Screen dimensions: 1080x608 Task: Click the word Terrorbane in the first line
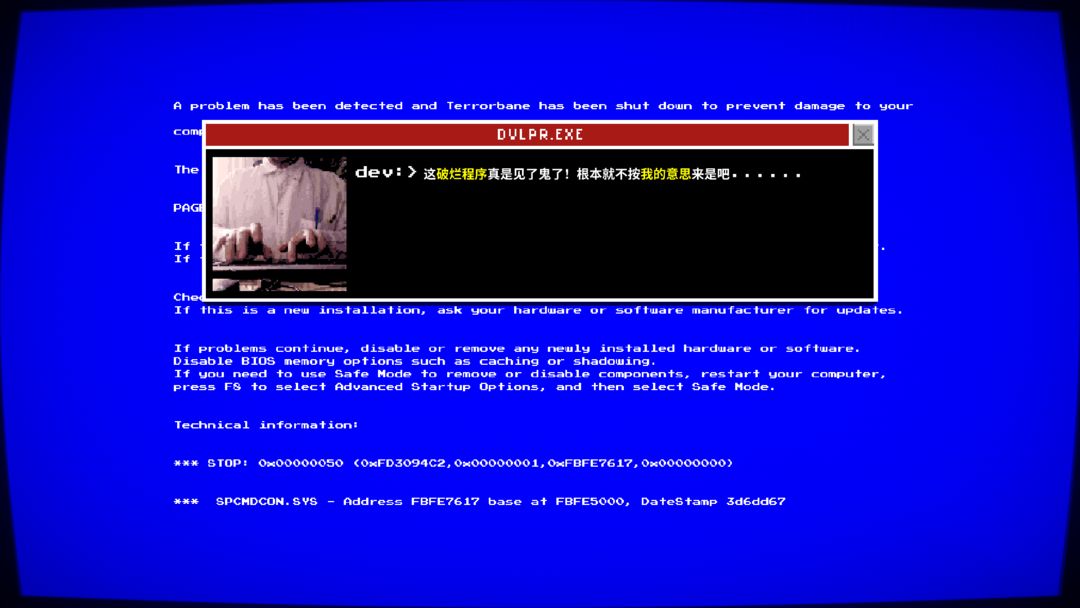coord(488,105)
